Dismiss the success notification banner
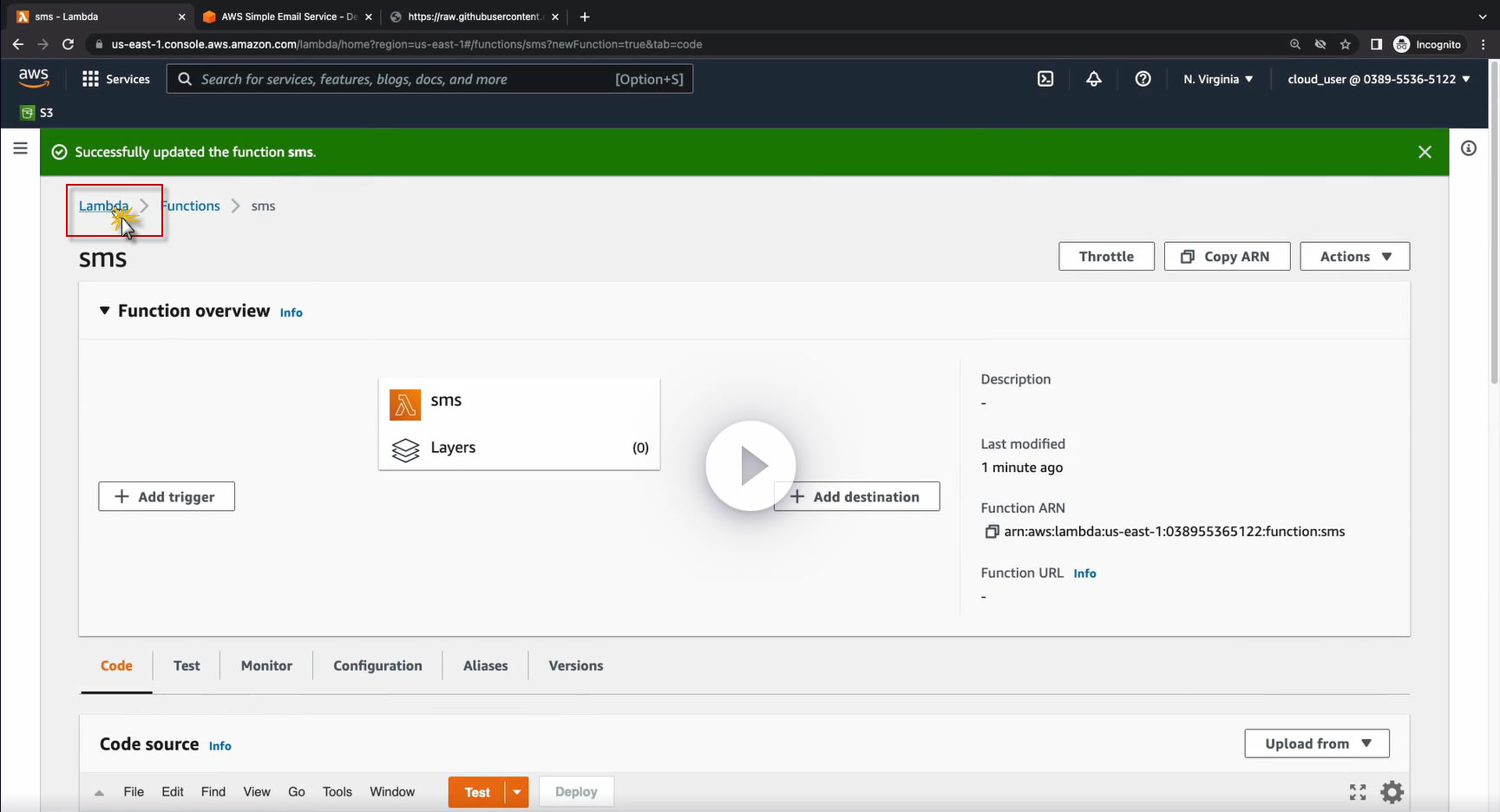This screenshot has width=1500, height=812. [1425, 152]
